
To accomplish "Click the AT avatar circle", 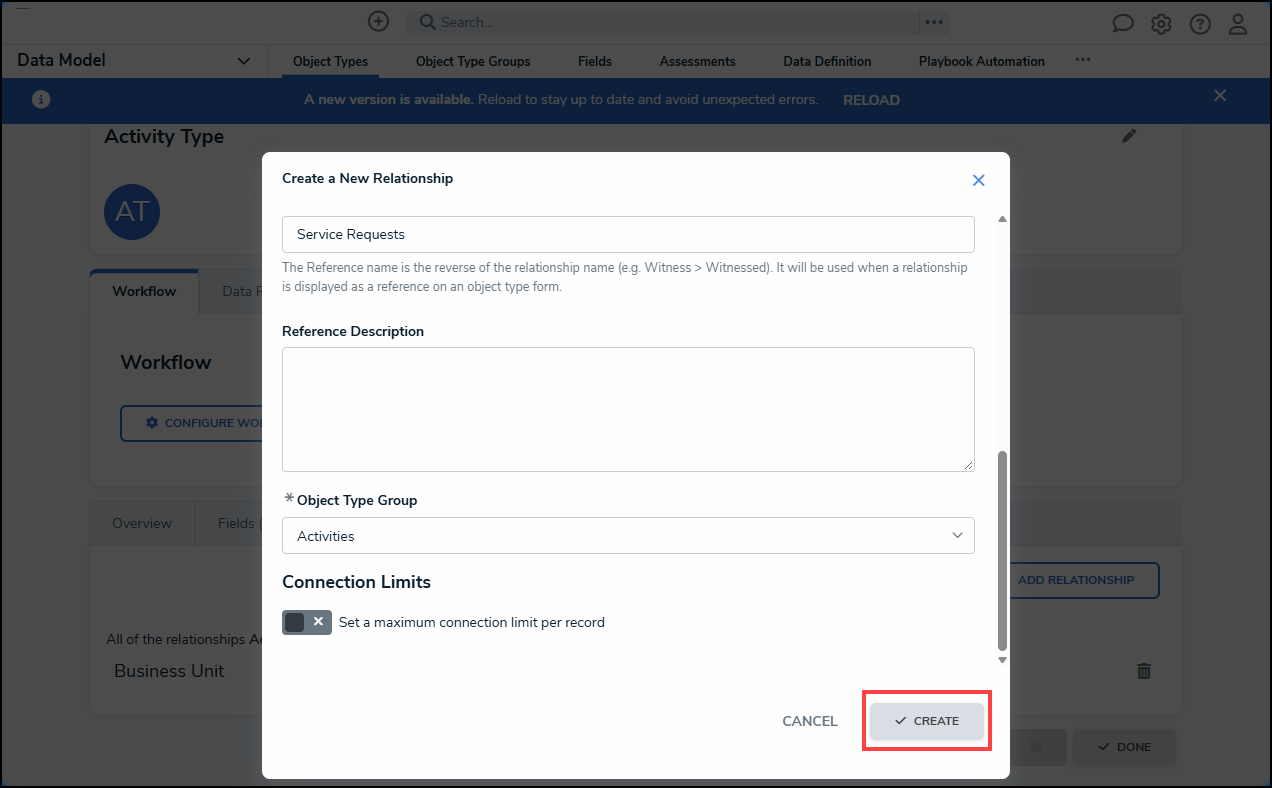I will [x=132, y=211].
